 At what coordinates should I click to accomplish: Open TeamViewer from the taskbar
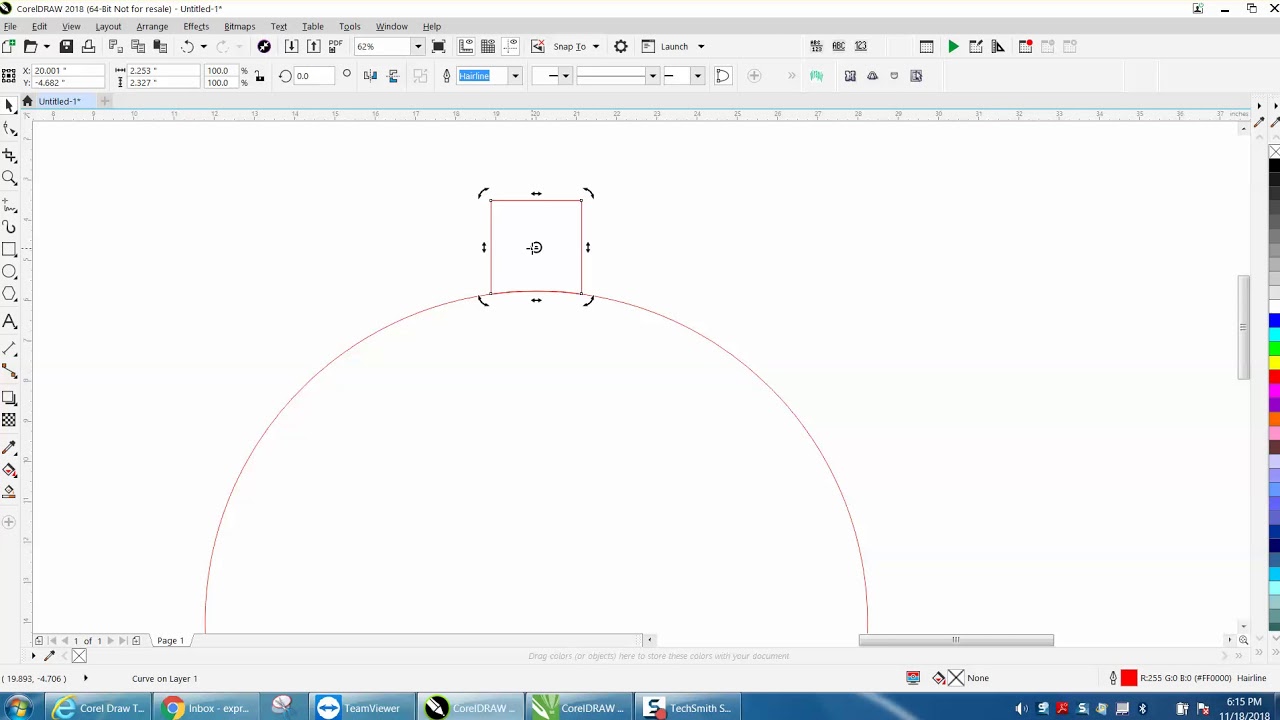coord(358,708)
